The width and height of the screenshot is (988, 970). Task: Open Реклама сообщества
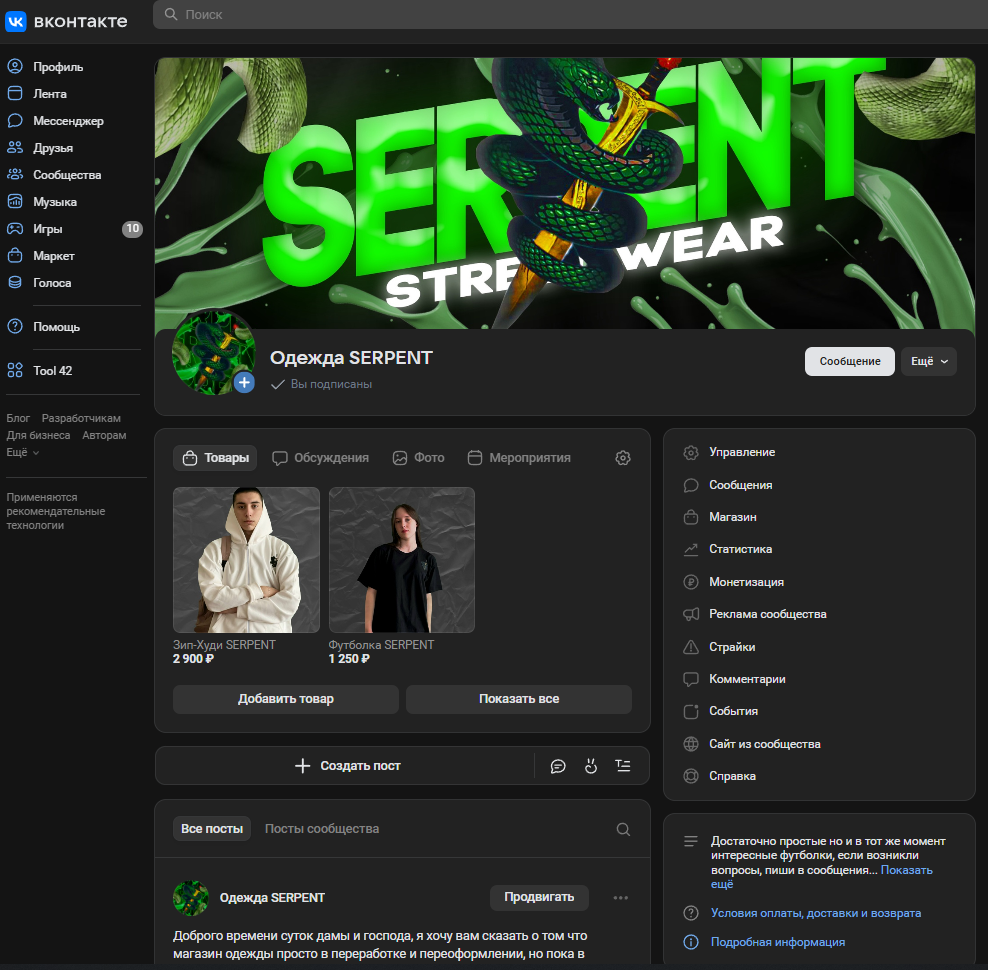(x=755, y=614)
